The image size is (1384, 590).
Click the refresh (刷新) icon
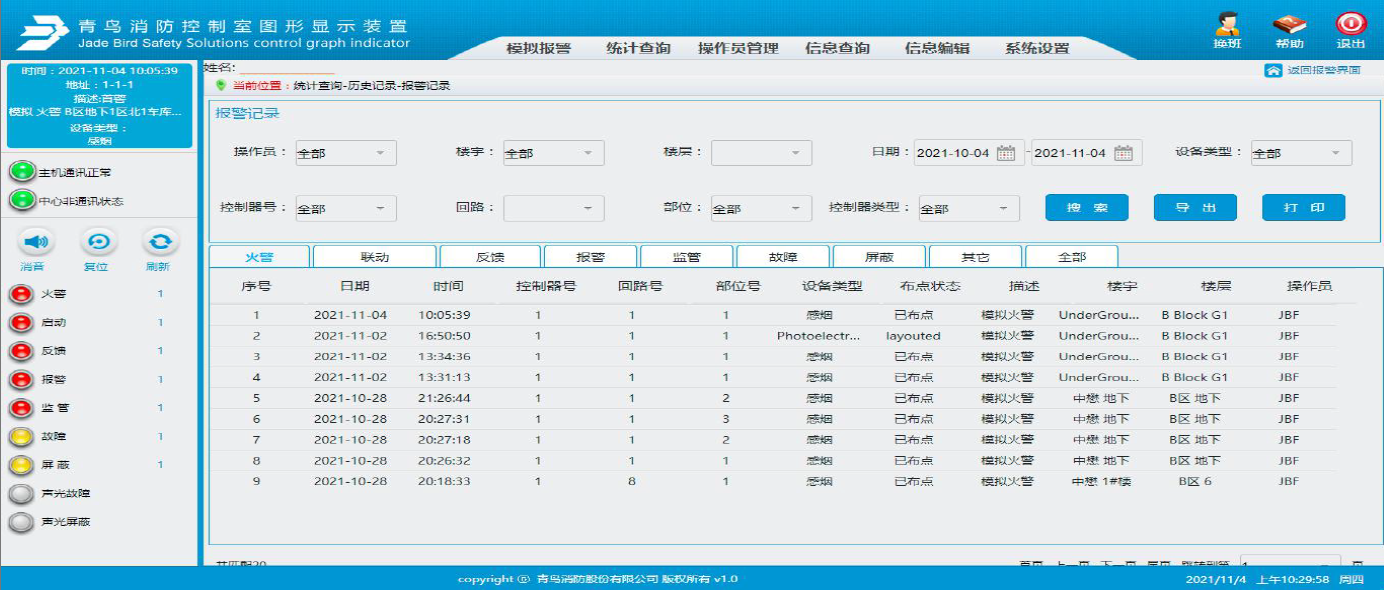click(159, 242)
